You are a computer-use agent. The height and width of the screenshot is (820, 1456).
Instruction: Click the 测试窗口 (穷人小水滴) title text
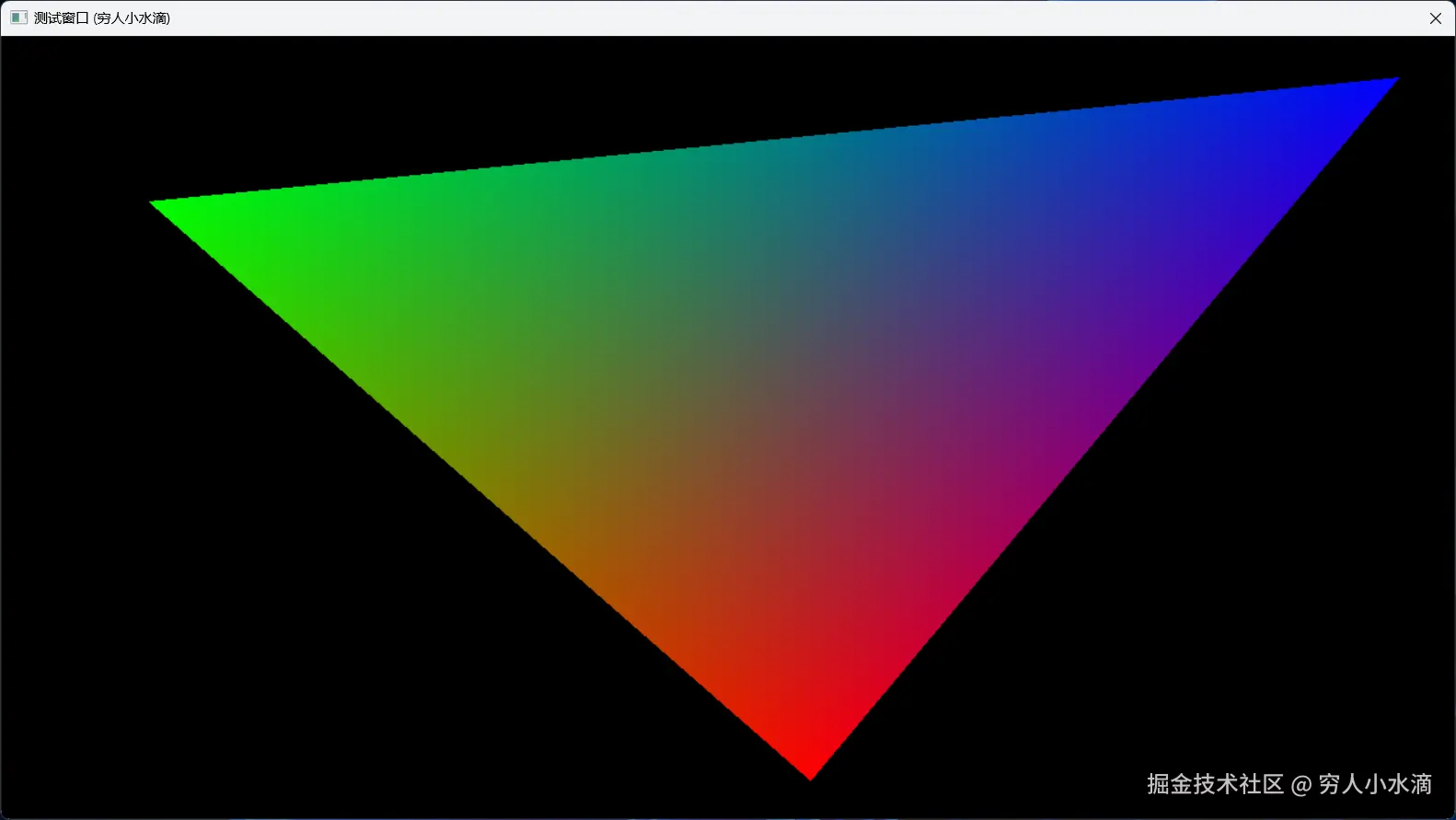[x=102, y=17]
